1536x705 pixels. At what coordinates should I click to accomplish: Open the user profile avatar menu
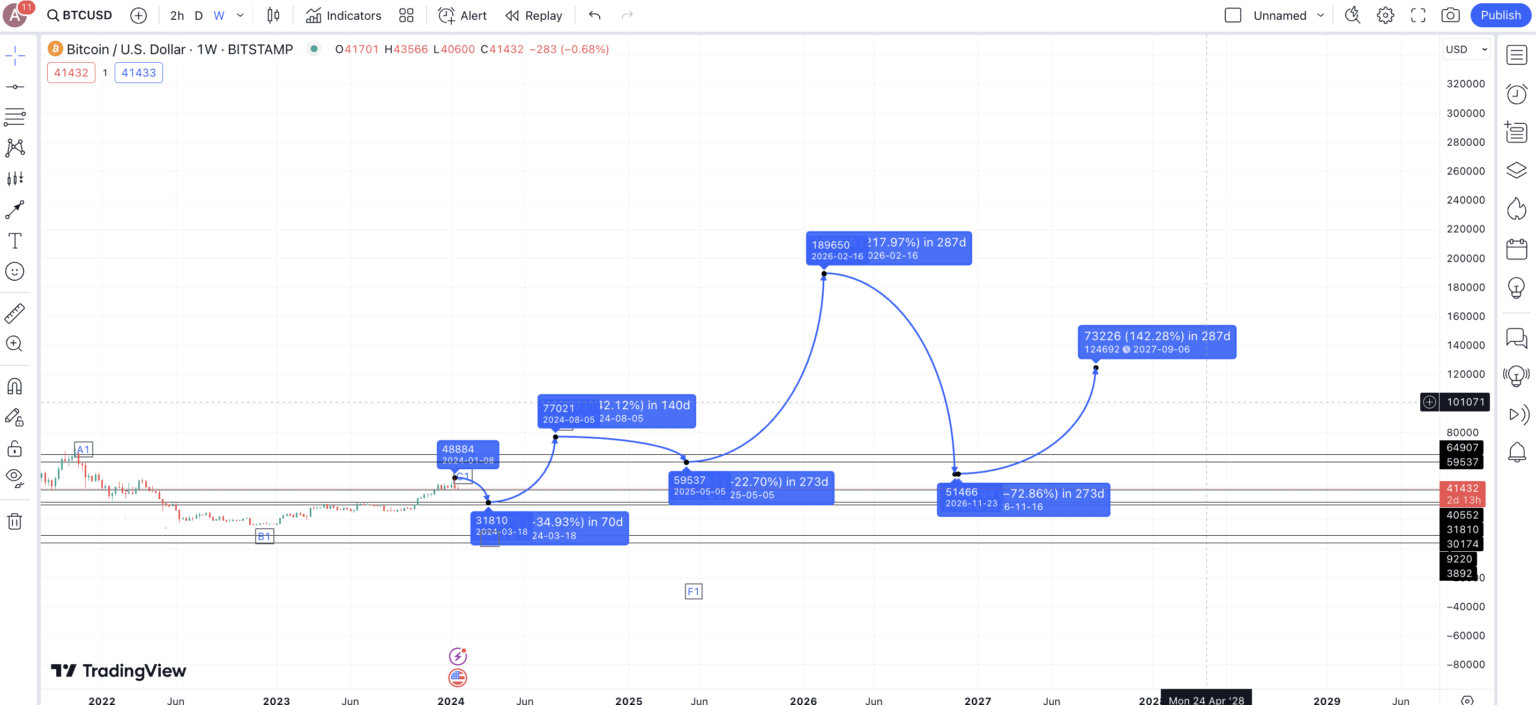tap(17, 14)
